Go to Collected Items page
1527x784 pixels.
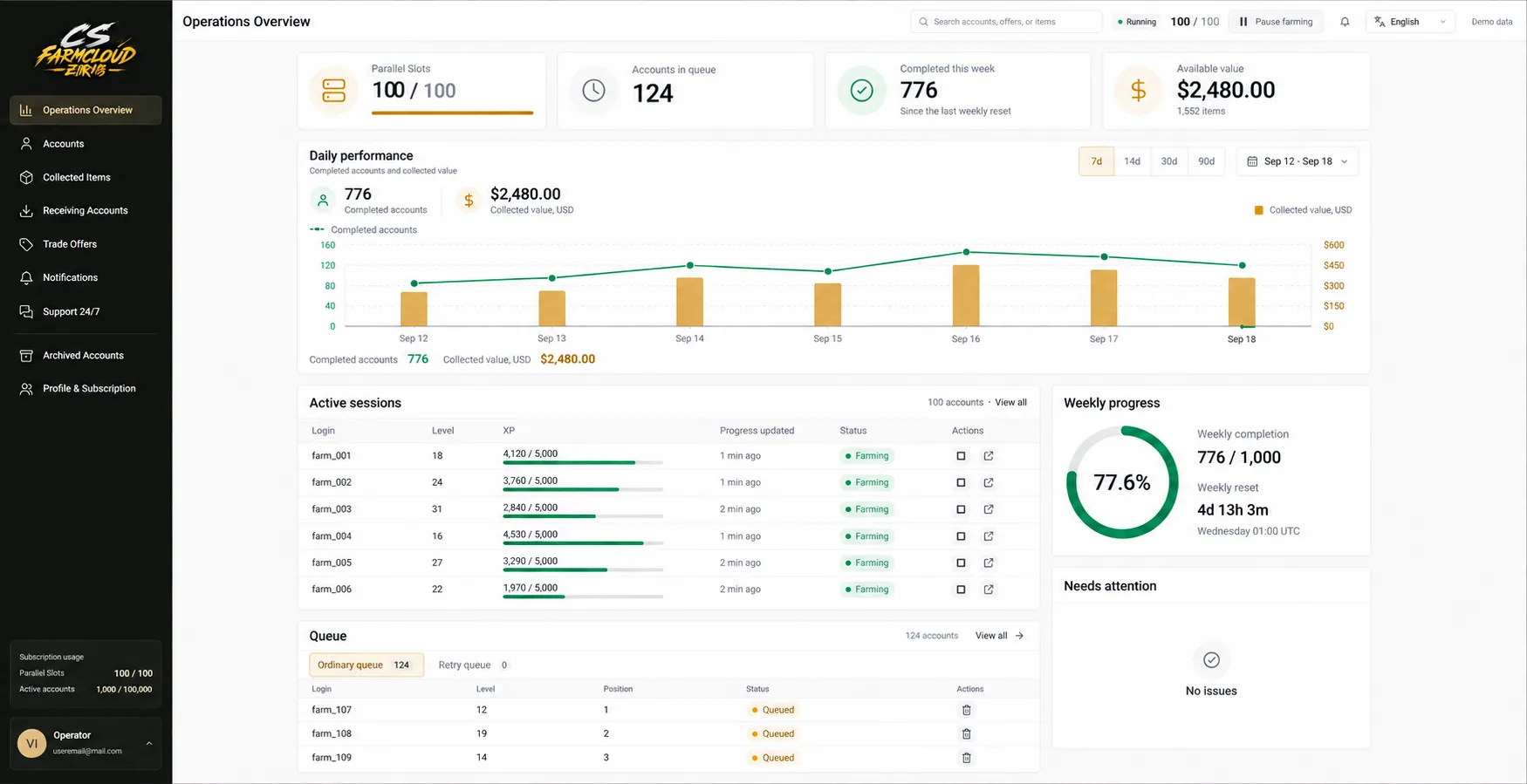[86, 177]
